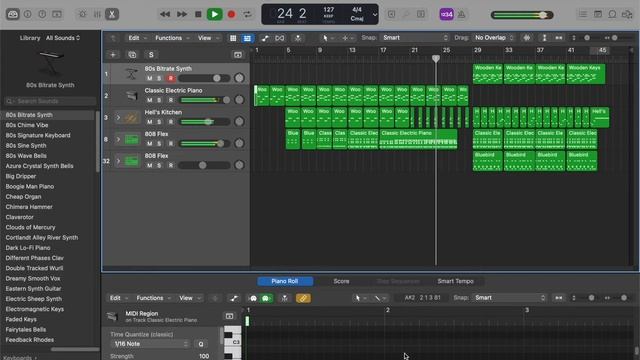The height and width of the screenshot is (360, 640).
Task: Click pan knob of 80s Bitrate Synth
Action: (239, 78)
